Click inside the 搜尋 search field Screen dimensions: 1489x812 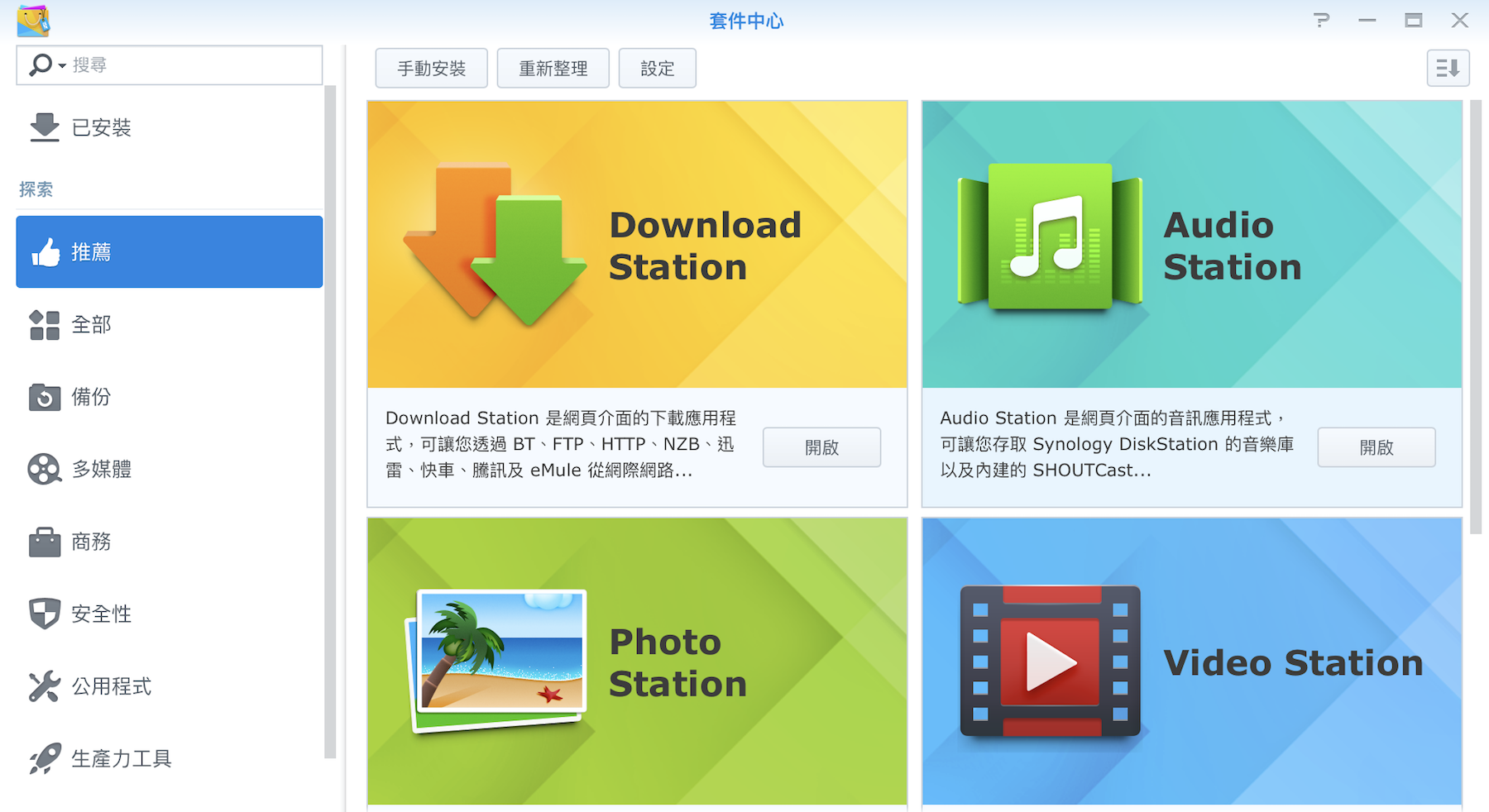(x=190, y=65)
